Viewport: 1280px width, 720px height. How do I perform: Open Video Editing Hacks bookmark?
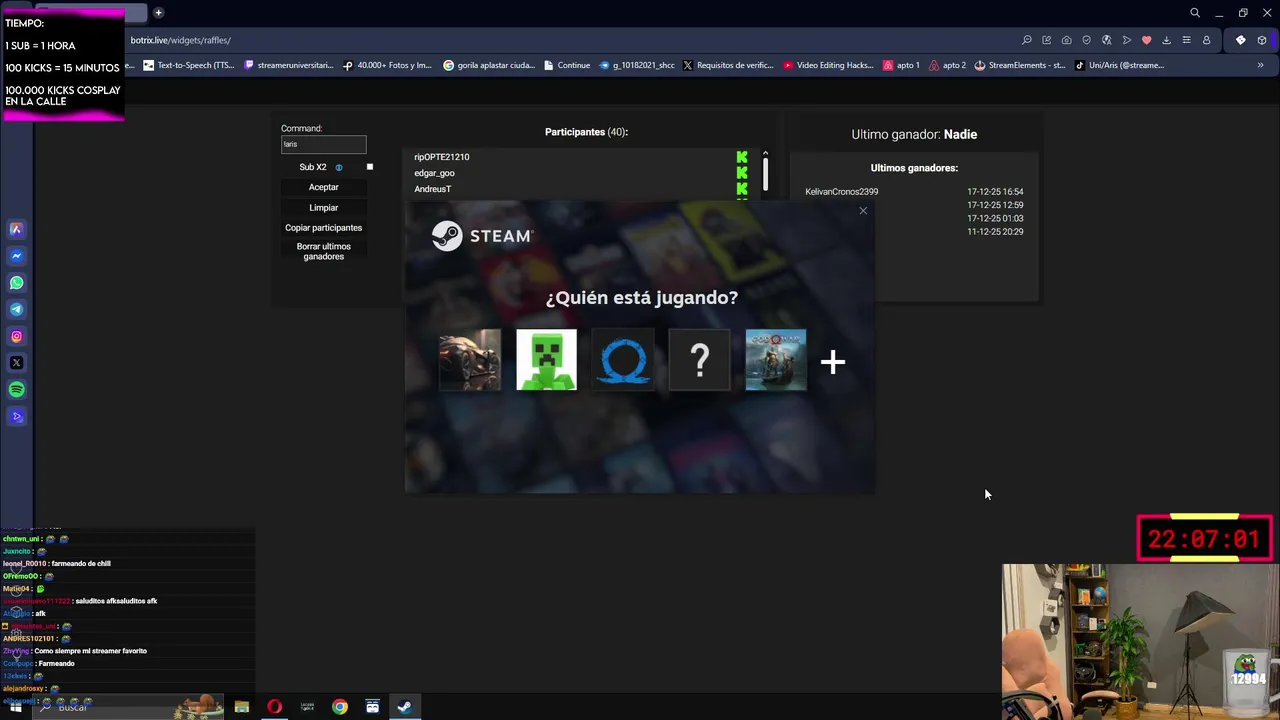[829, 65]
